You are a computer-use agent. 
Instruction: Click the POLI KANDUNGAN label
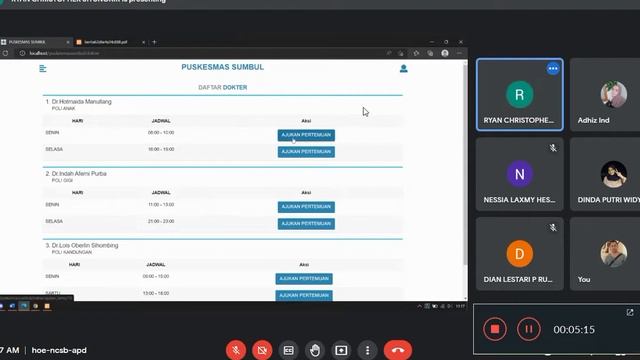tap(72, 252)
